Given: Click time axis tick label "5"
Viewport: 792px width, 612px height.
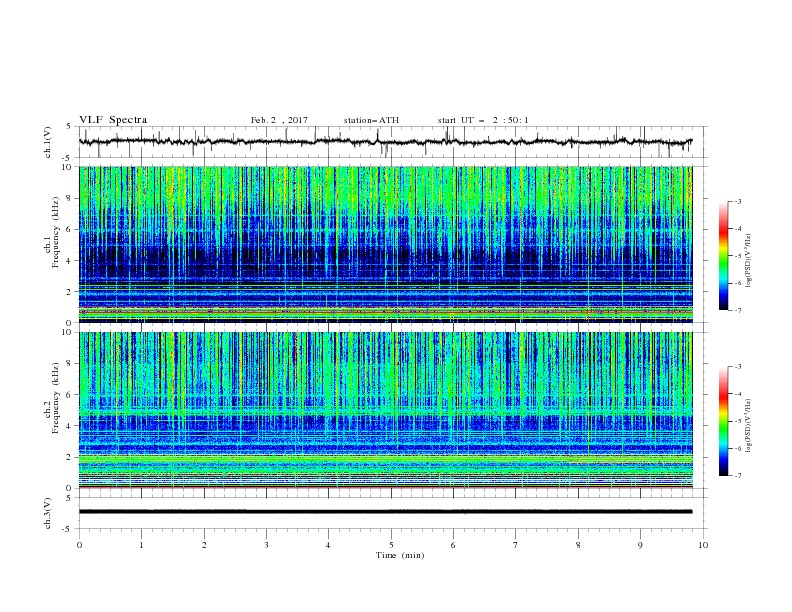Looking at the screenshot, I should 391,545.
